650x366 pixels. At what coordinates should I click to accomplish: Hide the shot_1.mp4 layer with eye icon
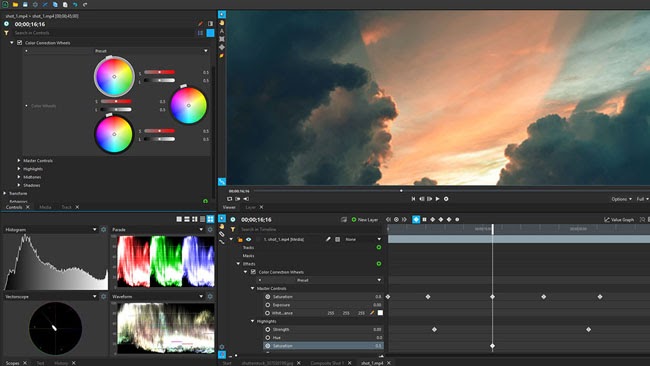click(248, 239)
